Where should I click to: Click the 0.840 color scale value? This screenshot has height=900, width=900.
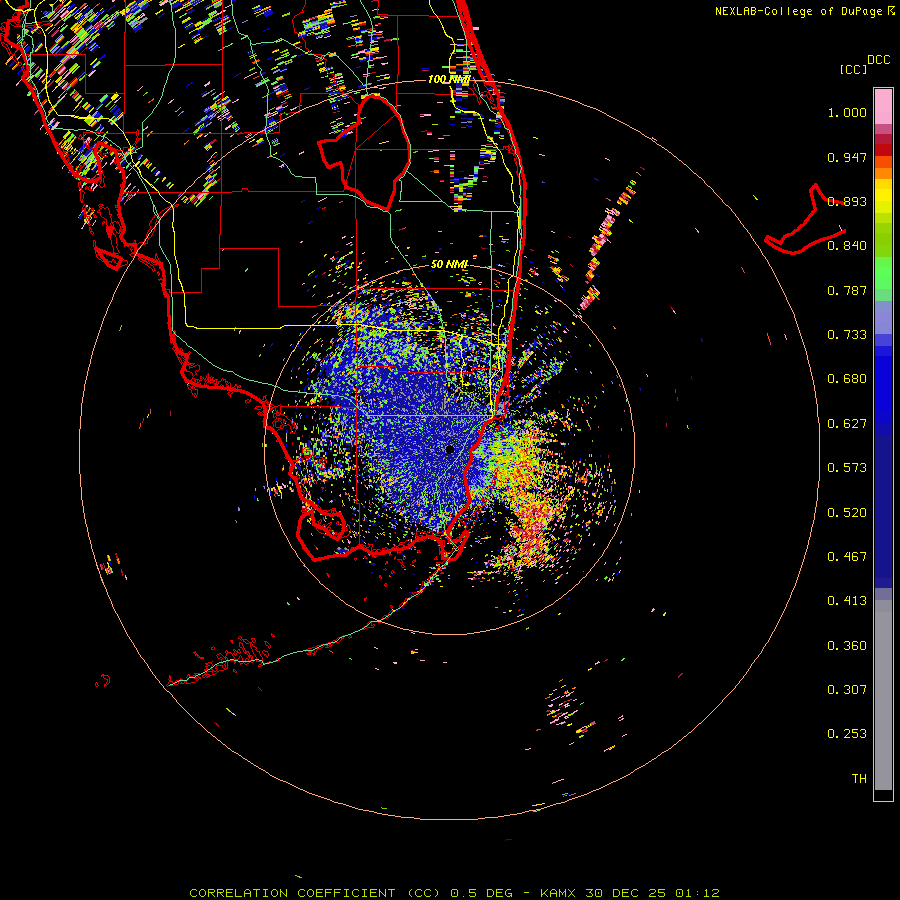click(847, 246)
